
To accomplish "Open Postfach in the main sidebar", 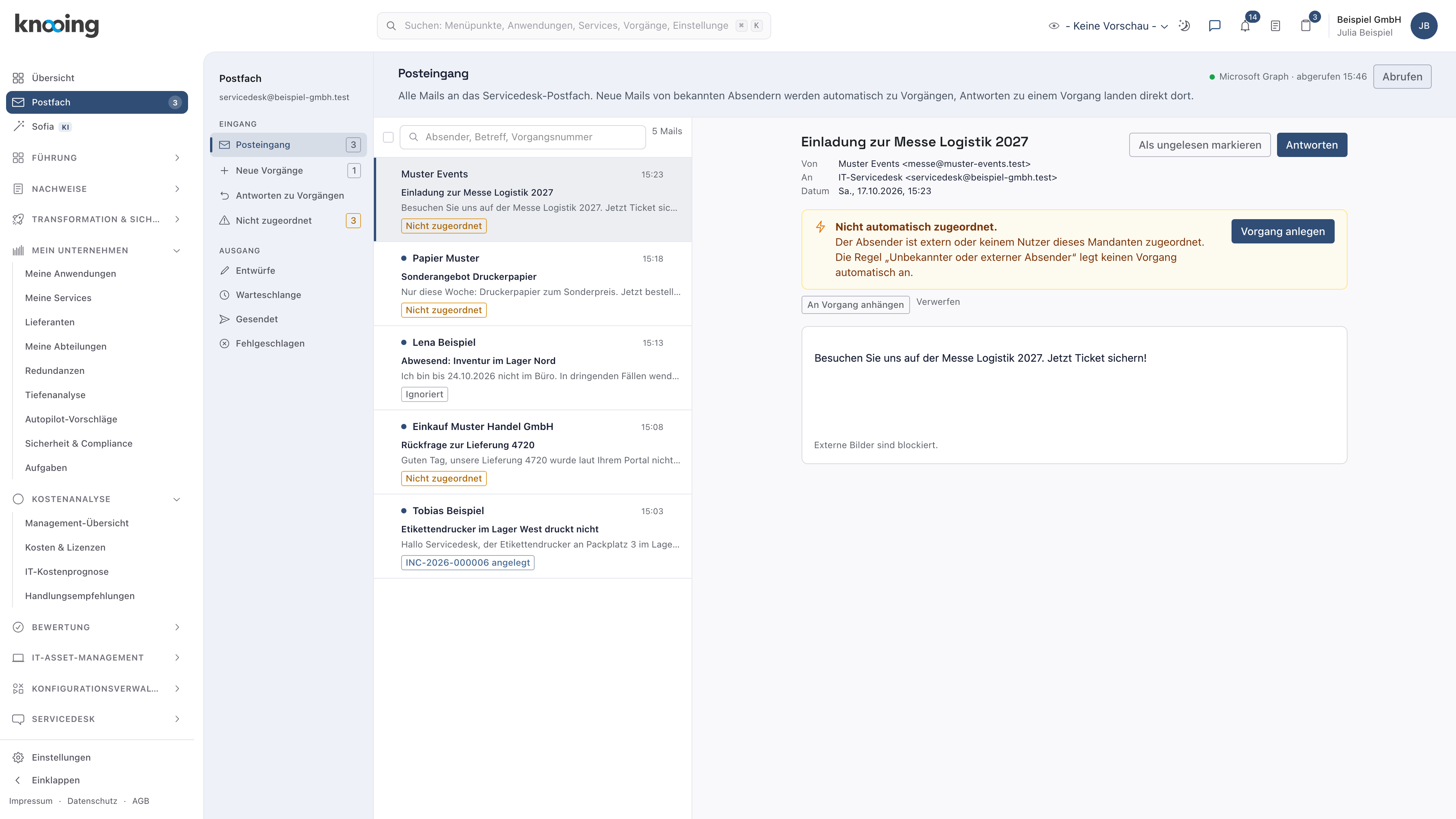I will pyautogui.click(x=97, y=102).
